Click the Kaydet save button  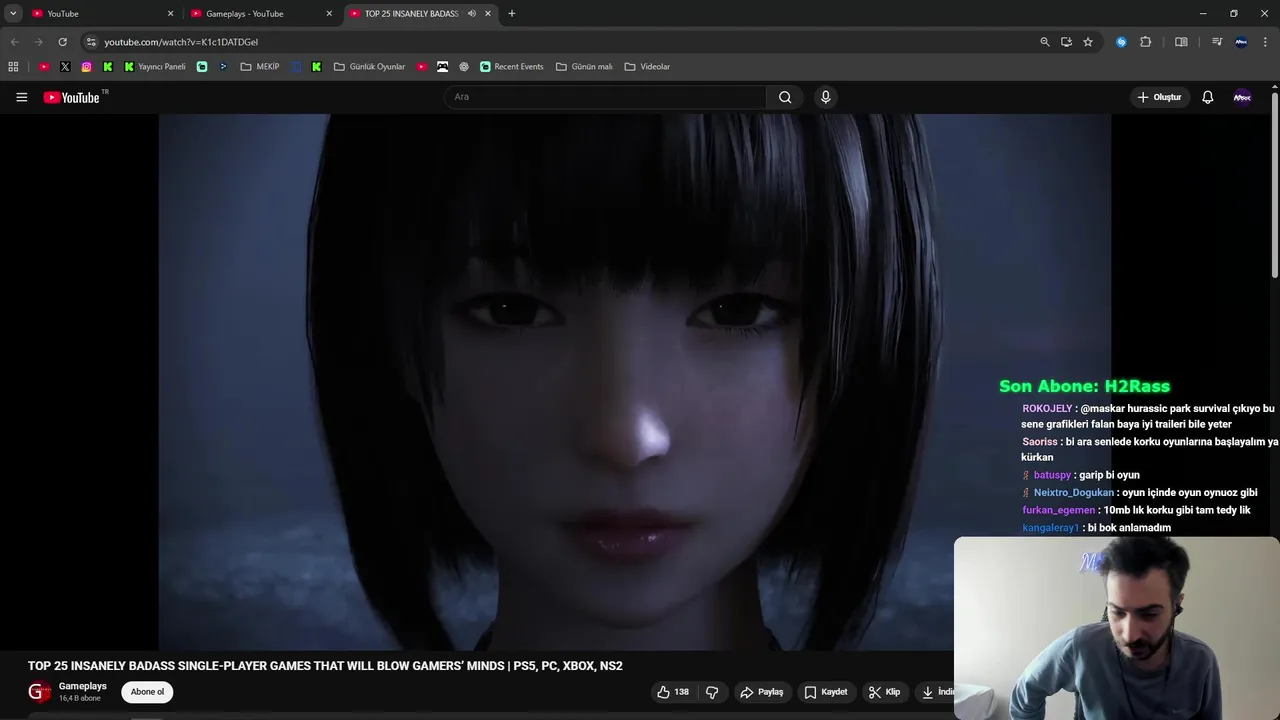point(826,692)
